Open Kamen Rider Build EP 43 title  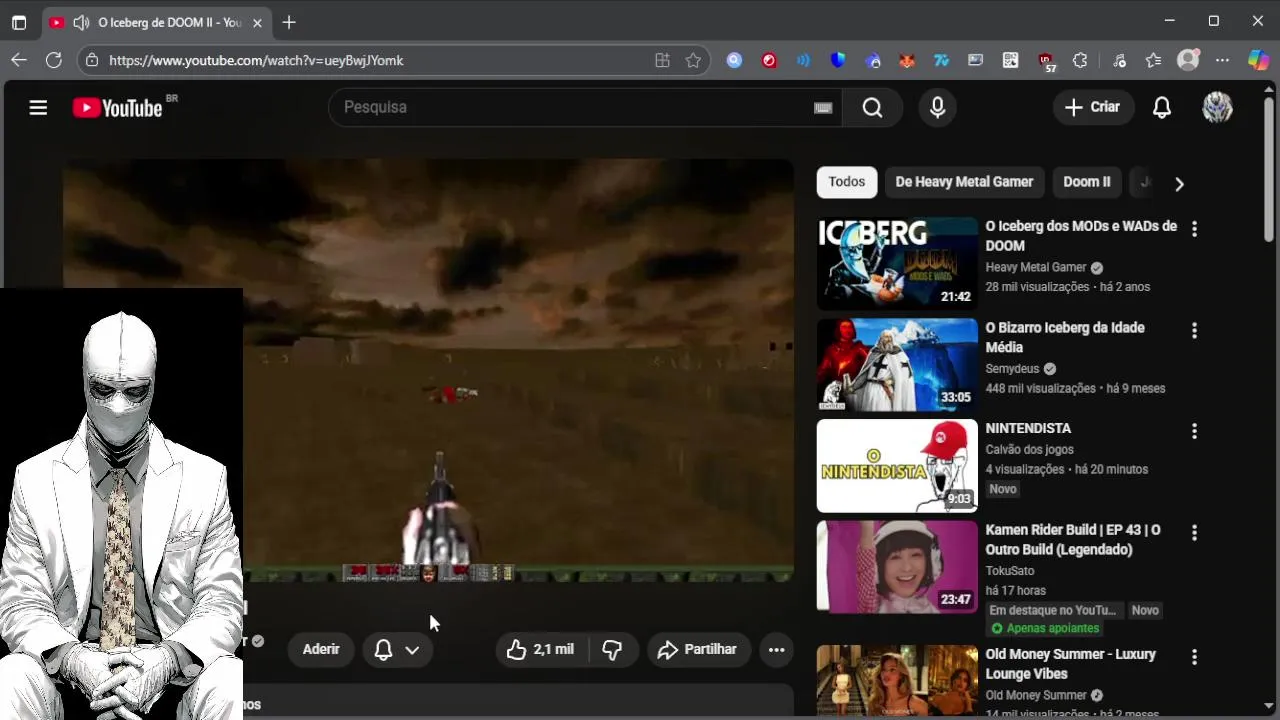coord(1073,540)
